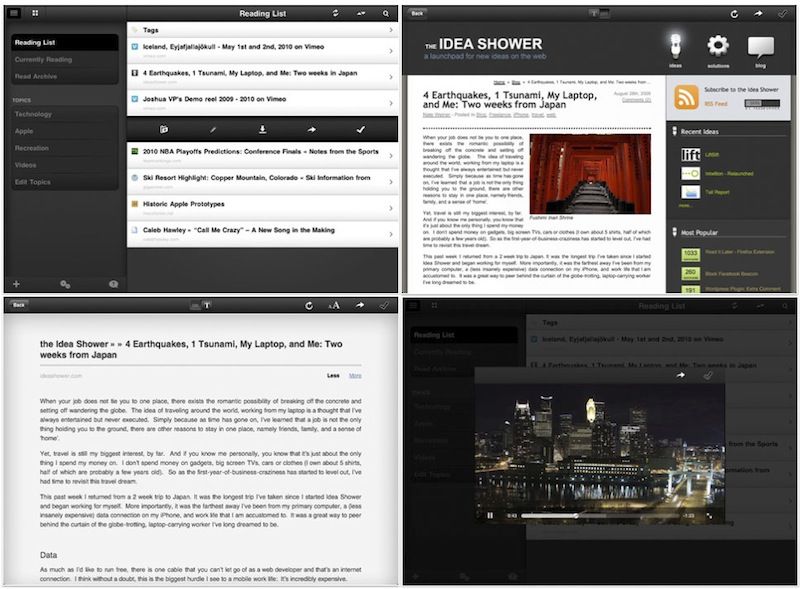This screenshot has width=800, height=589.
Task: Tap the chevron on the '2010 NBA Playoffs Predictions' row
Action: (391, 155)
